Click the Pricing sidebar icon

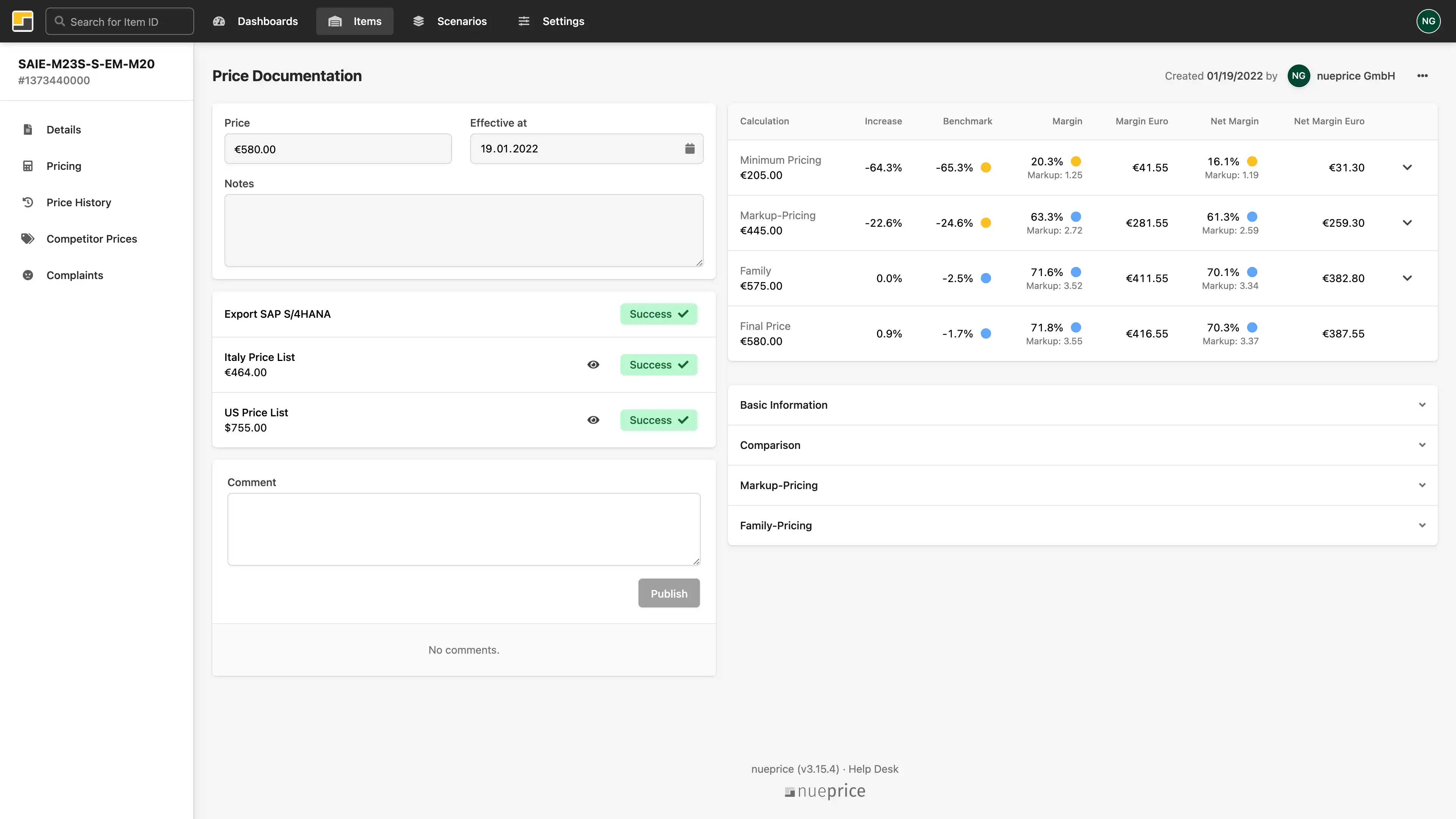click(28, 166)
